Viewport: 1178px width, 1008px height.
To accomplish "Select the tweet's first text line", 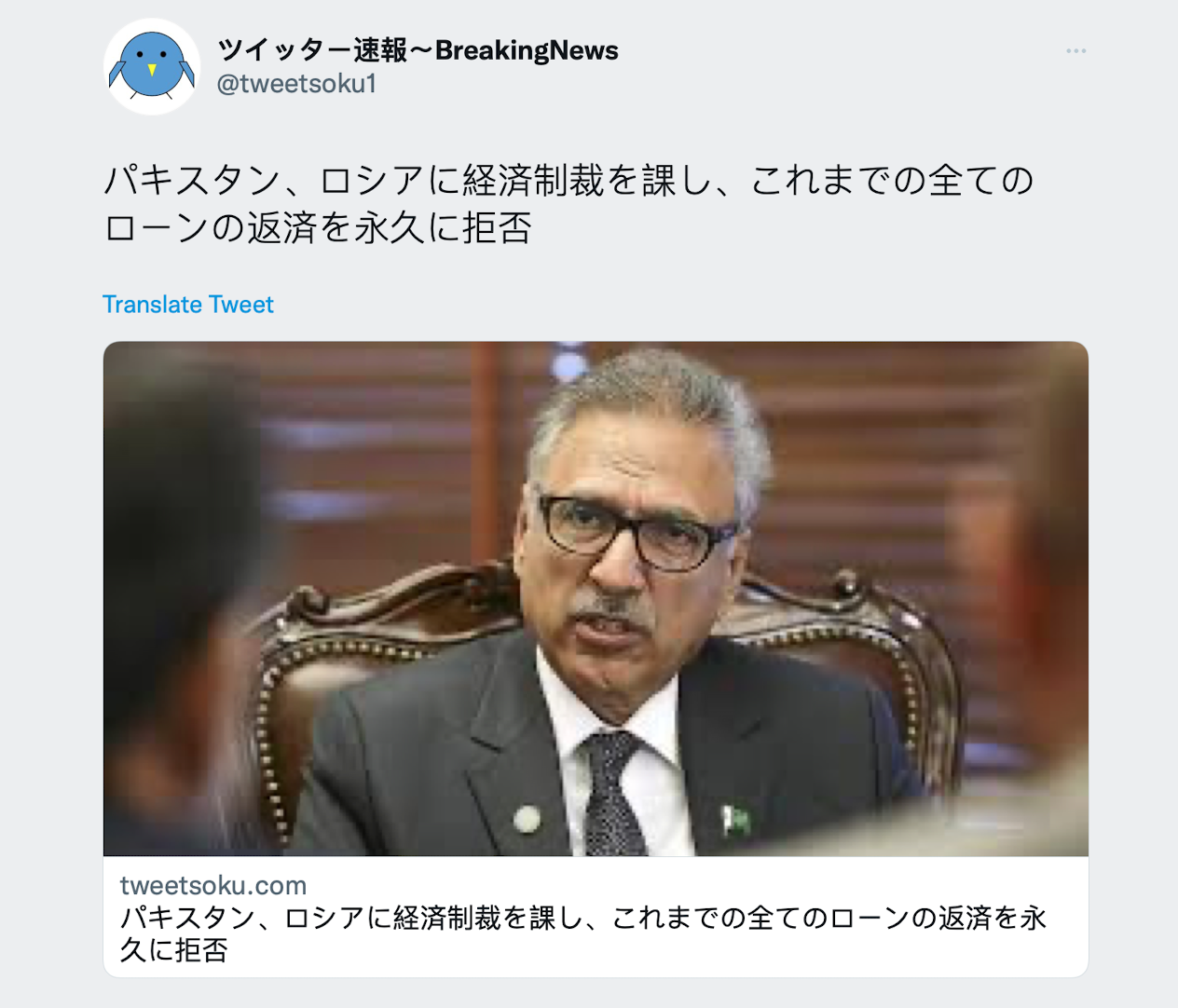I will pyautogui.click(x=568, y=180).
